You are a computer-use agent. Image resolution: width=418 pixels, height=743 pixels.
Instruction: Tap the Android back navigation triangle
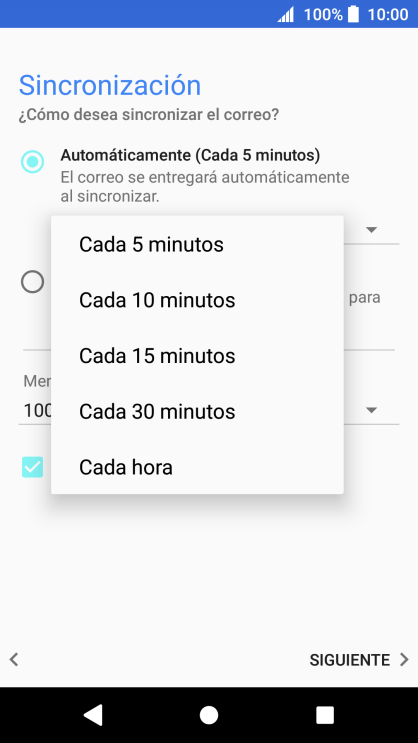[93, 715]
